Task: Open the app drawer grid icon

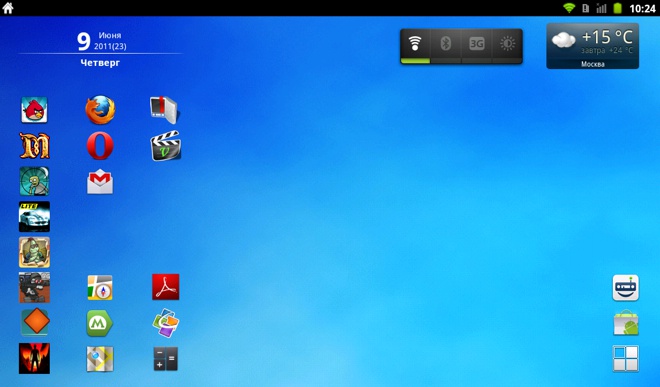Action: click(625, 359)
